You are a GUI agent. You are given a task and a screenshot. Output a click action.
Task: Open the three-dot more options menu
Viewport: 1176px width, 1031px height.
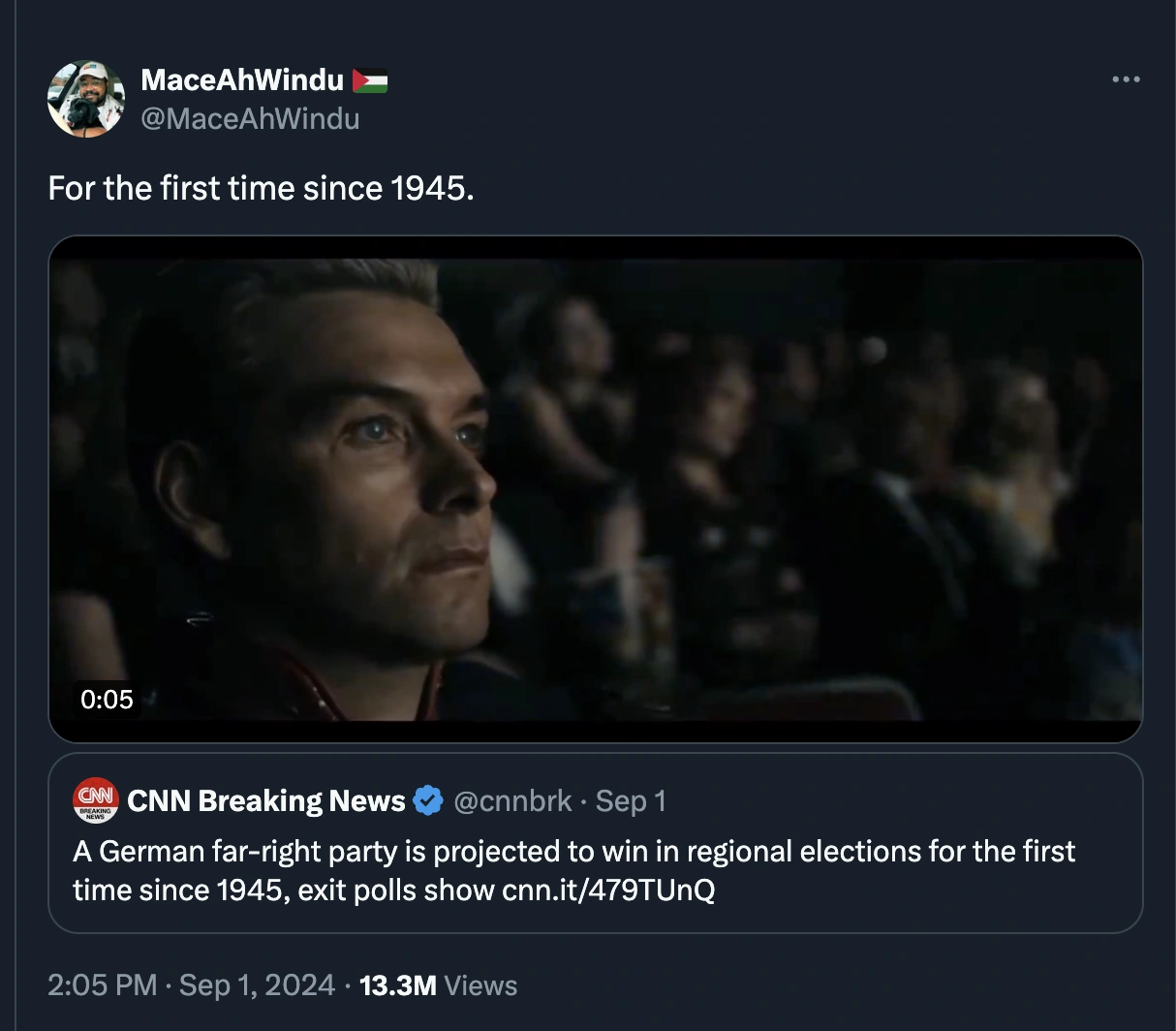[x=1126, y=79]
